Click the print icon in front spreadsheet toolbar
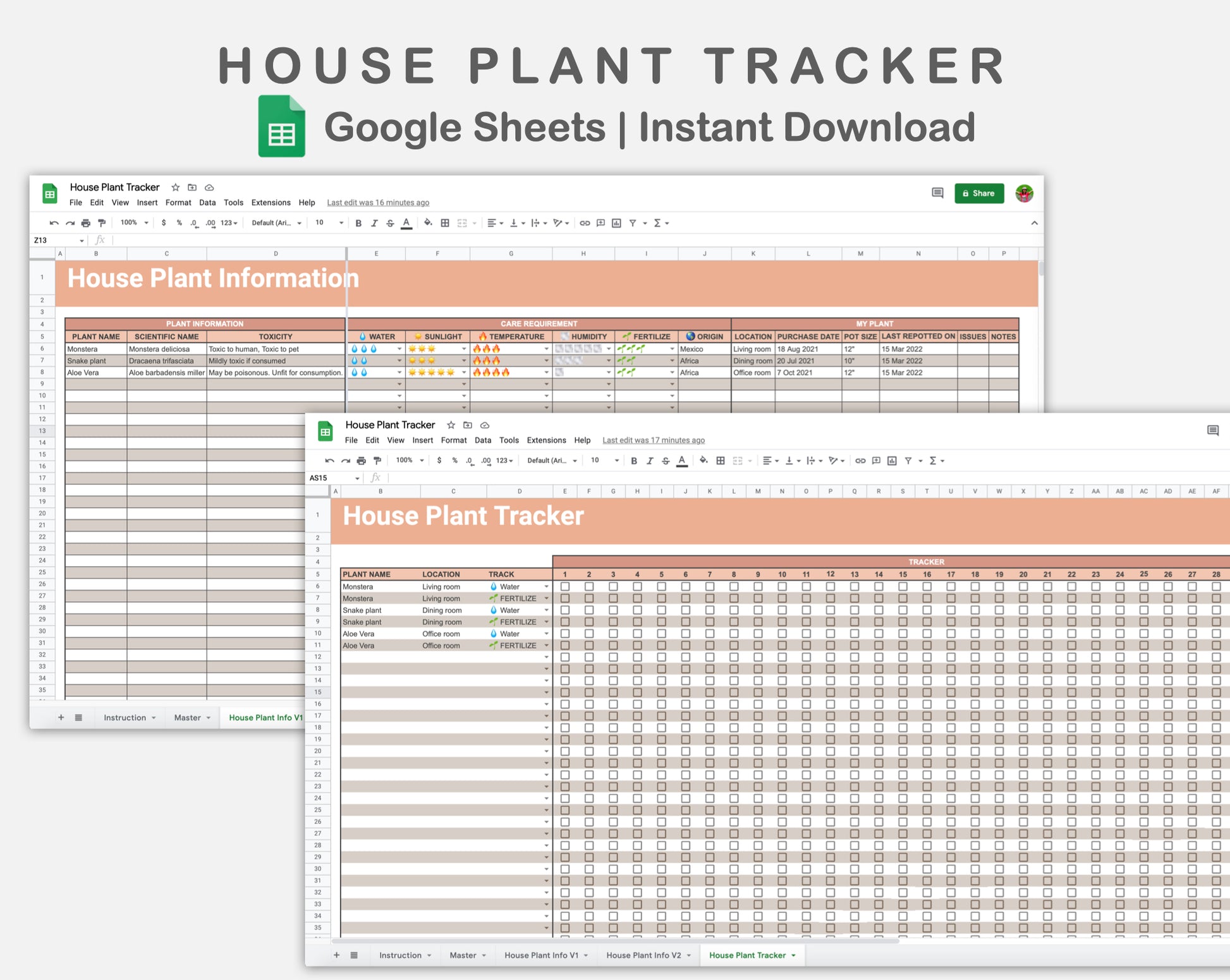The width and height of the screenshot is (1230, 980). (362, 461)
